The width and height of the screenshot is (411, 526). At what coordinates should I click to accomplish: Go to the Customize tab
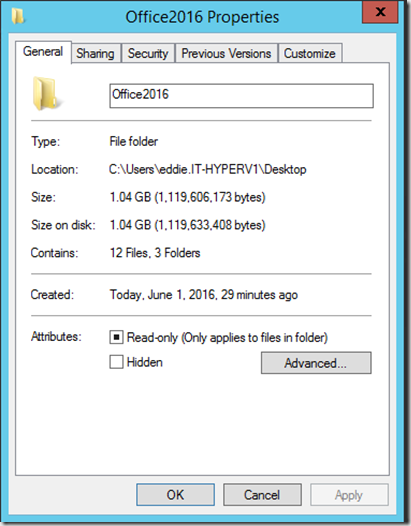pos(310,53)
